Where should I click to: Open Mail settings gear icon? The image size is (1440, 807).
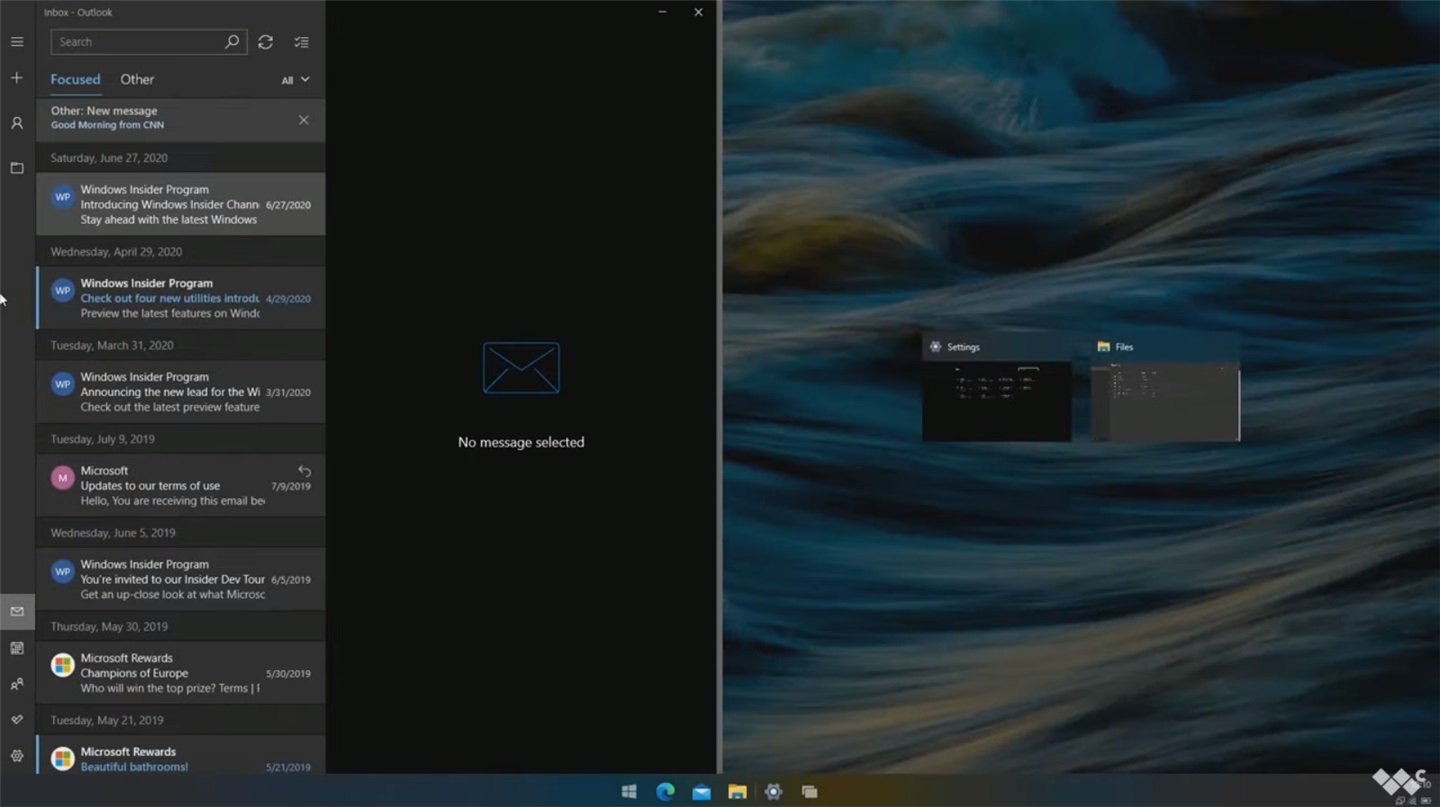[17, 756]
